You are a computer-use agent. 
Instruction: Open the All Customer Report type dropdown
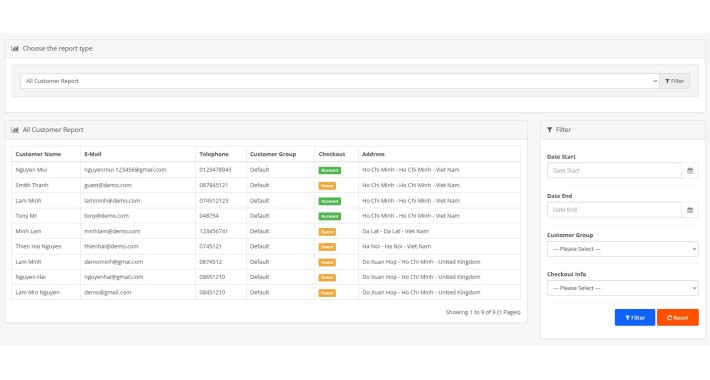(x=340, y=81)
